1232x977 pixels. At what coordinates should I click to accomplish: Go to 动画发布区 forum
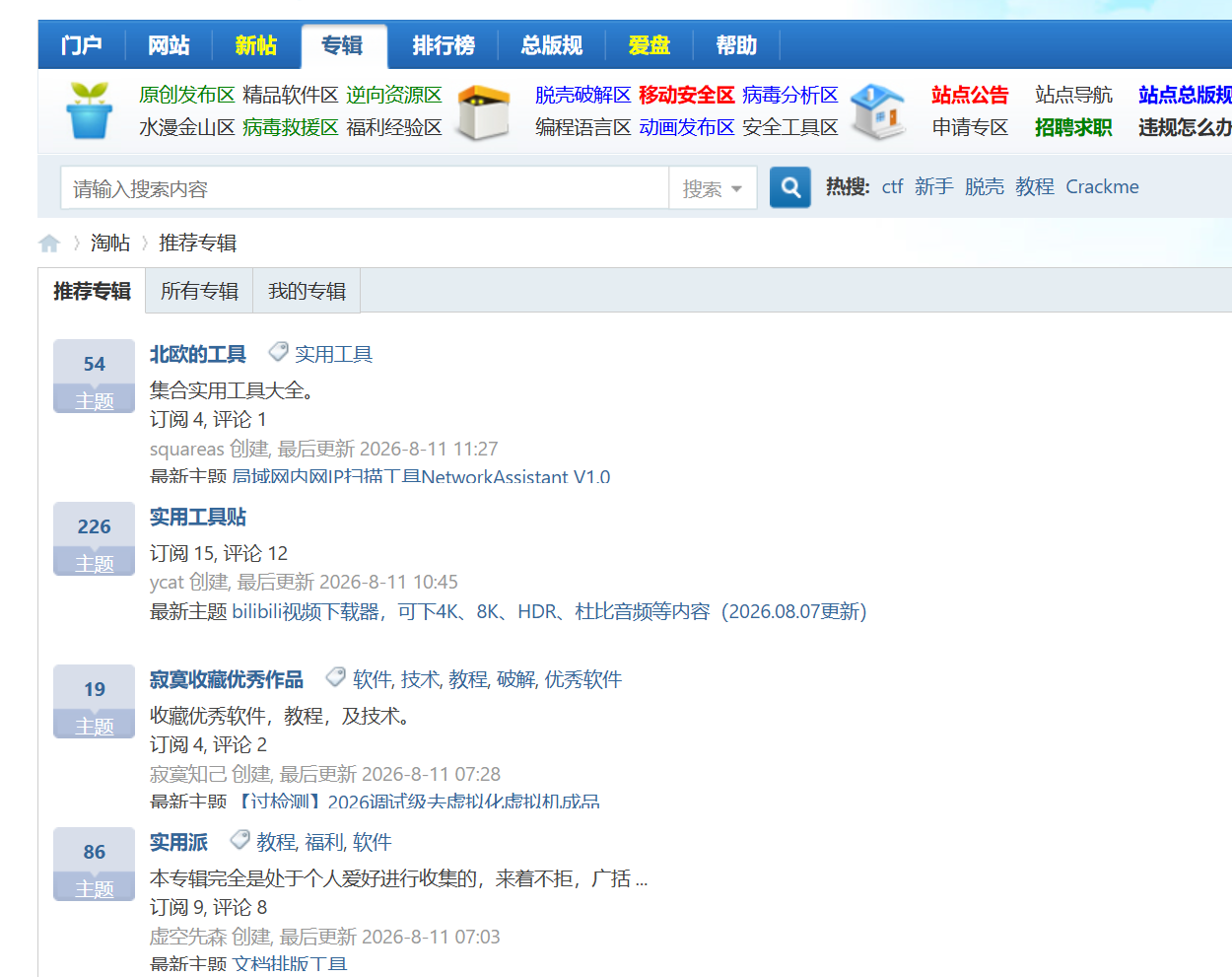[687, 127]
